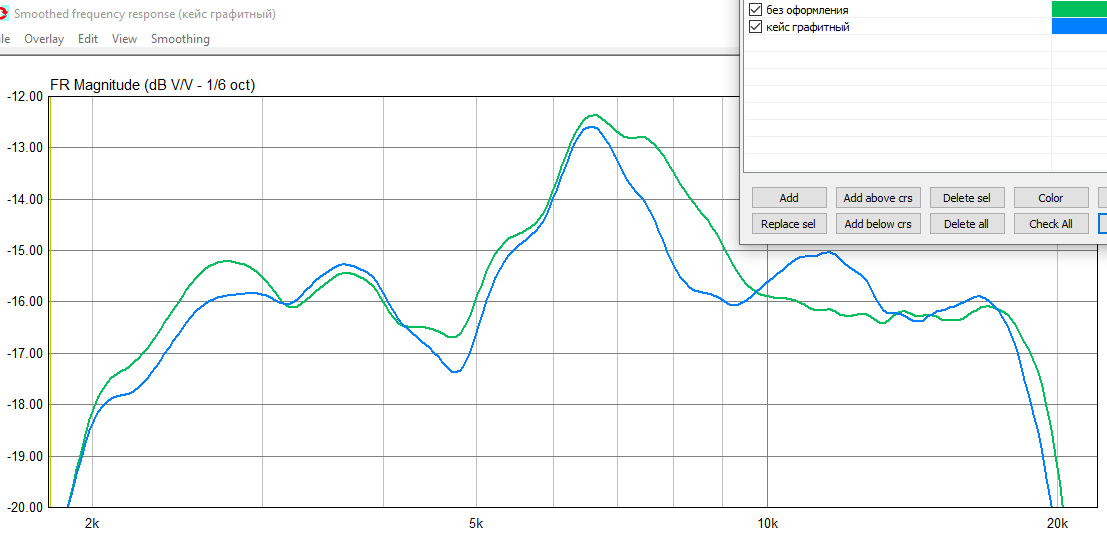
Task: Click the -20.00 y-axis label
Action: [x=24, y=507]
